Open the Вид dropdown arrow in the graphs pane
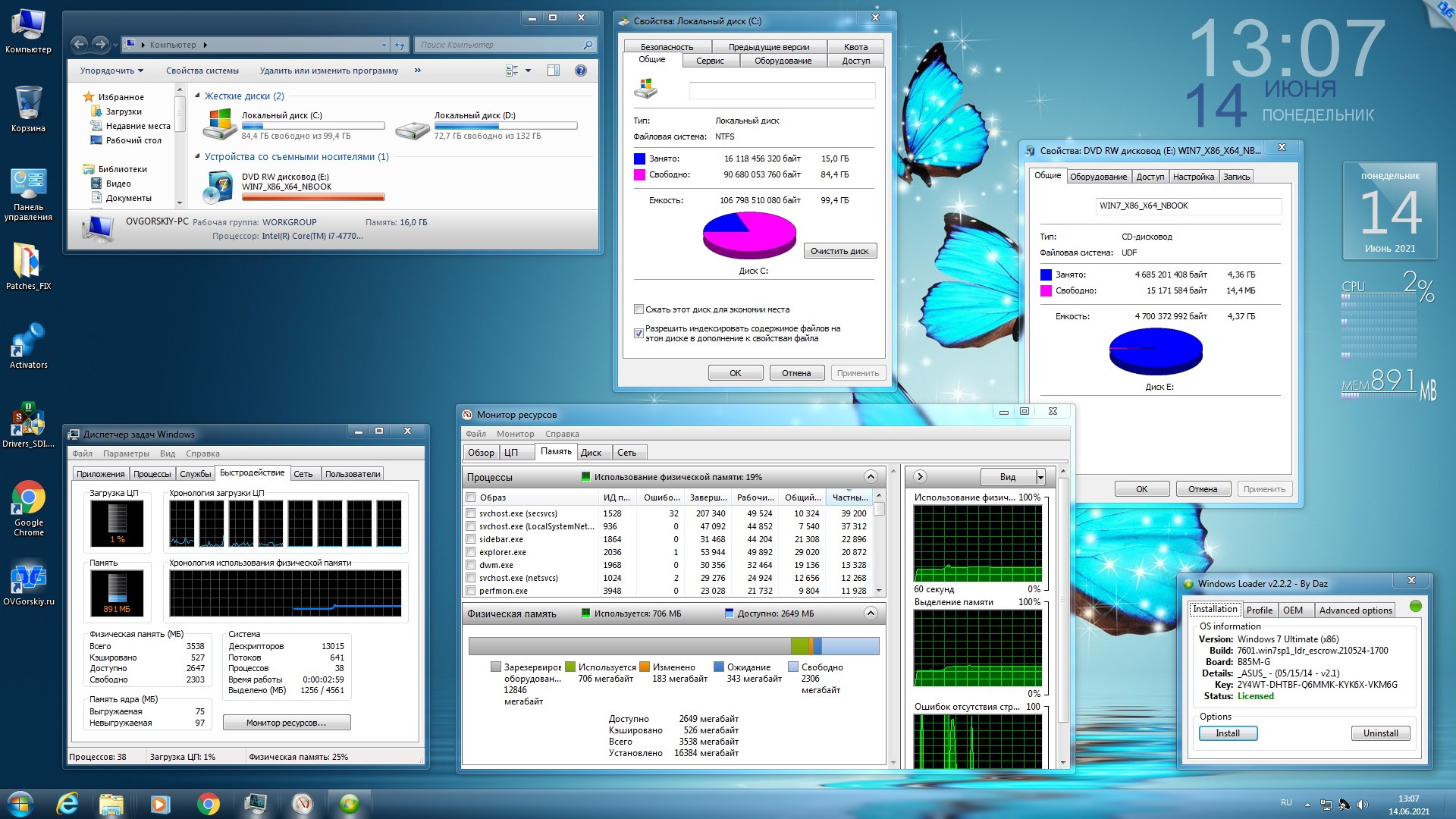Screen dimensions: 1456x819 pyautogui.click(x=1040, y=477)
